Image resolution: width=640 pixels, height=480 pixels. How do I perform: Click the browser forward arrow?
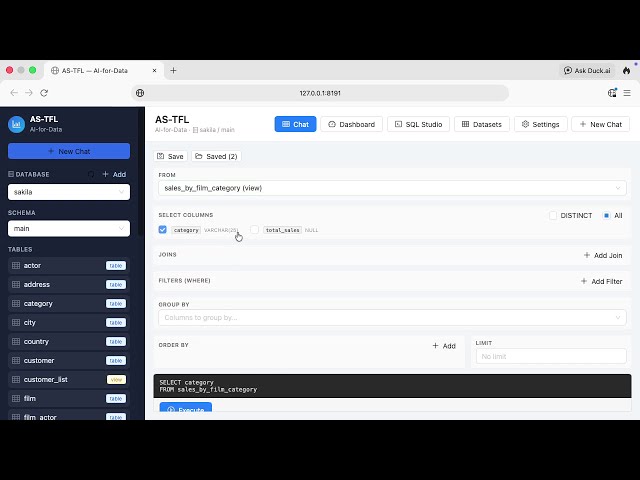[x=29, y=93]
